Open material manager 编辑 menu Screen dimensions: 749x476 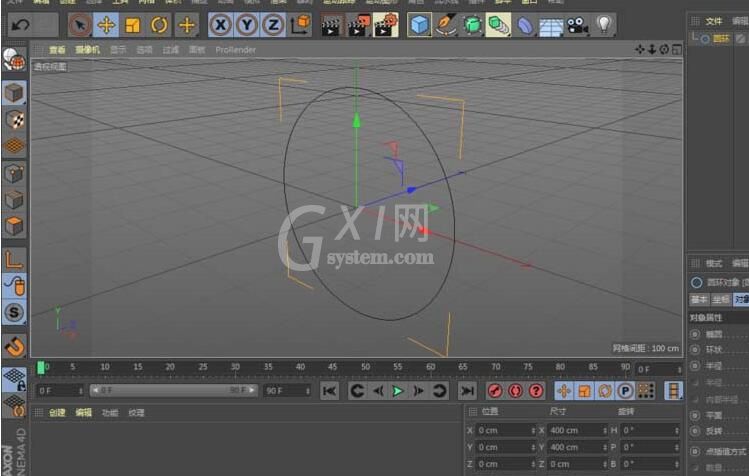click(x=84, y=412)
